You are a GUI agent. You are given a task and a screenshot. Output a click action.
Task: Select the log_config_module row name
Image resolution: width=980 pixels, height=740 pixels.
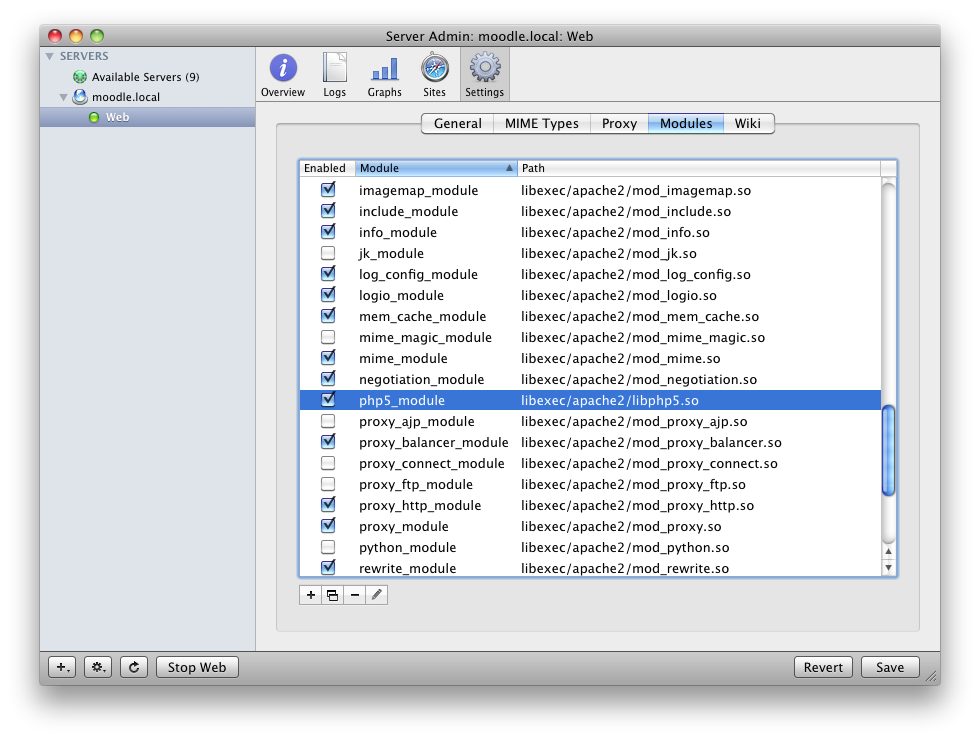(x=418, y=274)
